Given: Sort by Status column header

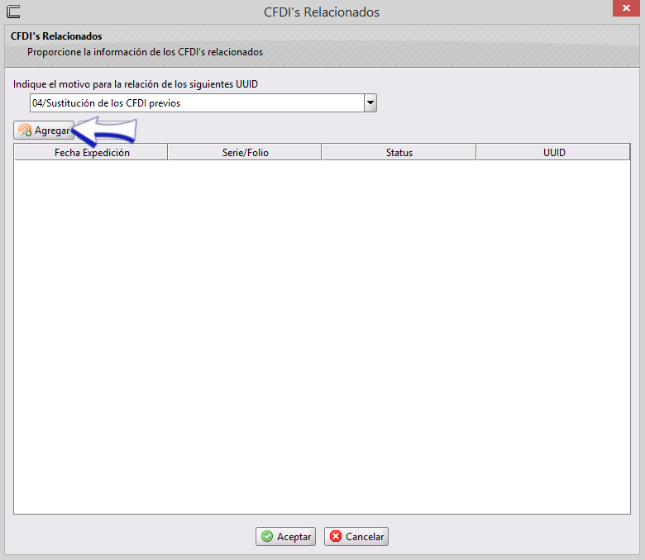Looking at the screenshot, I should coord(399,152).
